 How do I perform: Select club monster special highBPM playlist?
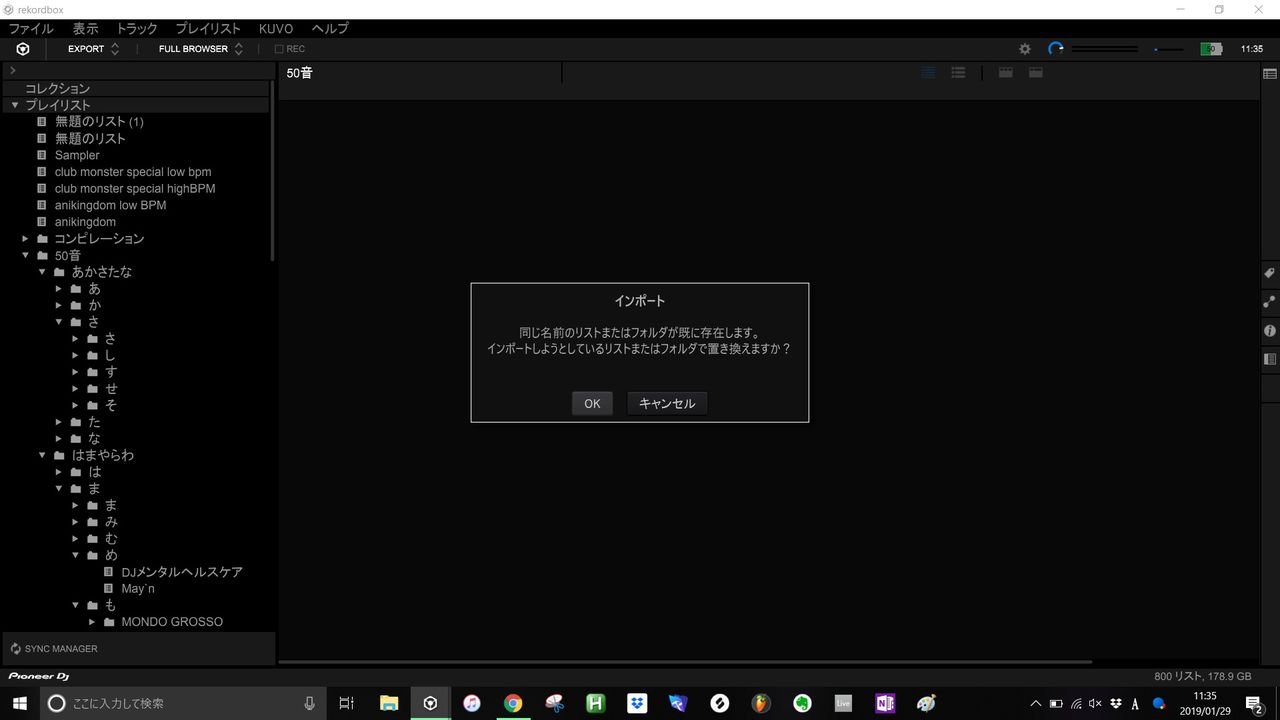[135, 188]
